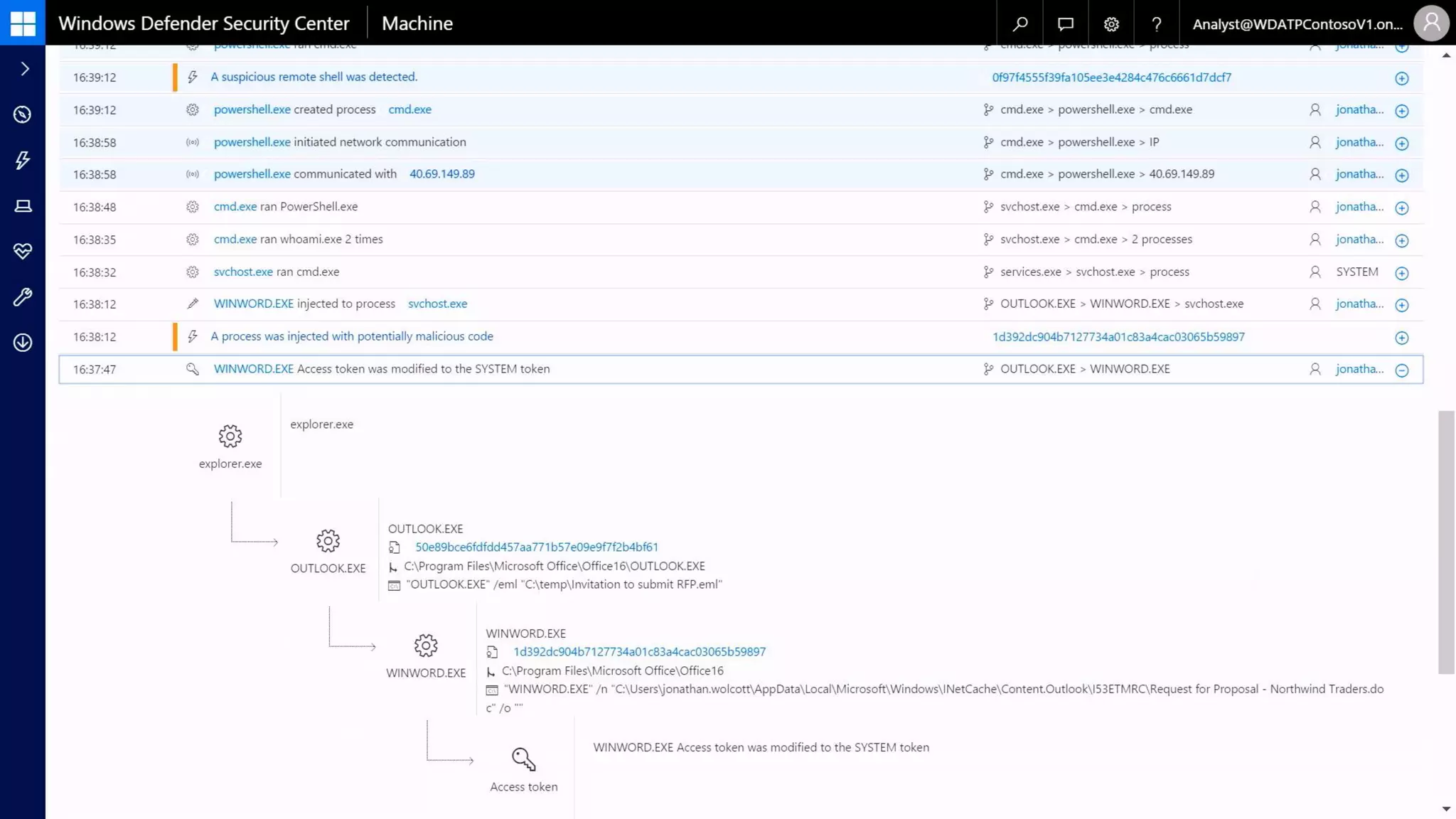The height and width of the screenshot is (819, 1456).
Task: Click the help question mark icon
Action: (x=1157, y=23)
